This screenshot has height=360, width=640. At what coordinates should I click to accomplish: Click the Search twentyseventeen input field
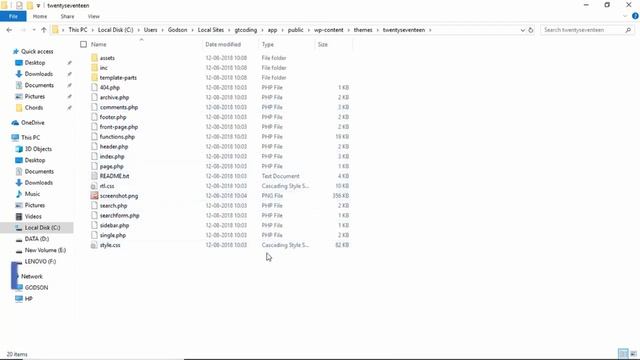582,30
